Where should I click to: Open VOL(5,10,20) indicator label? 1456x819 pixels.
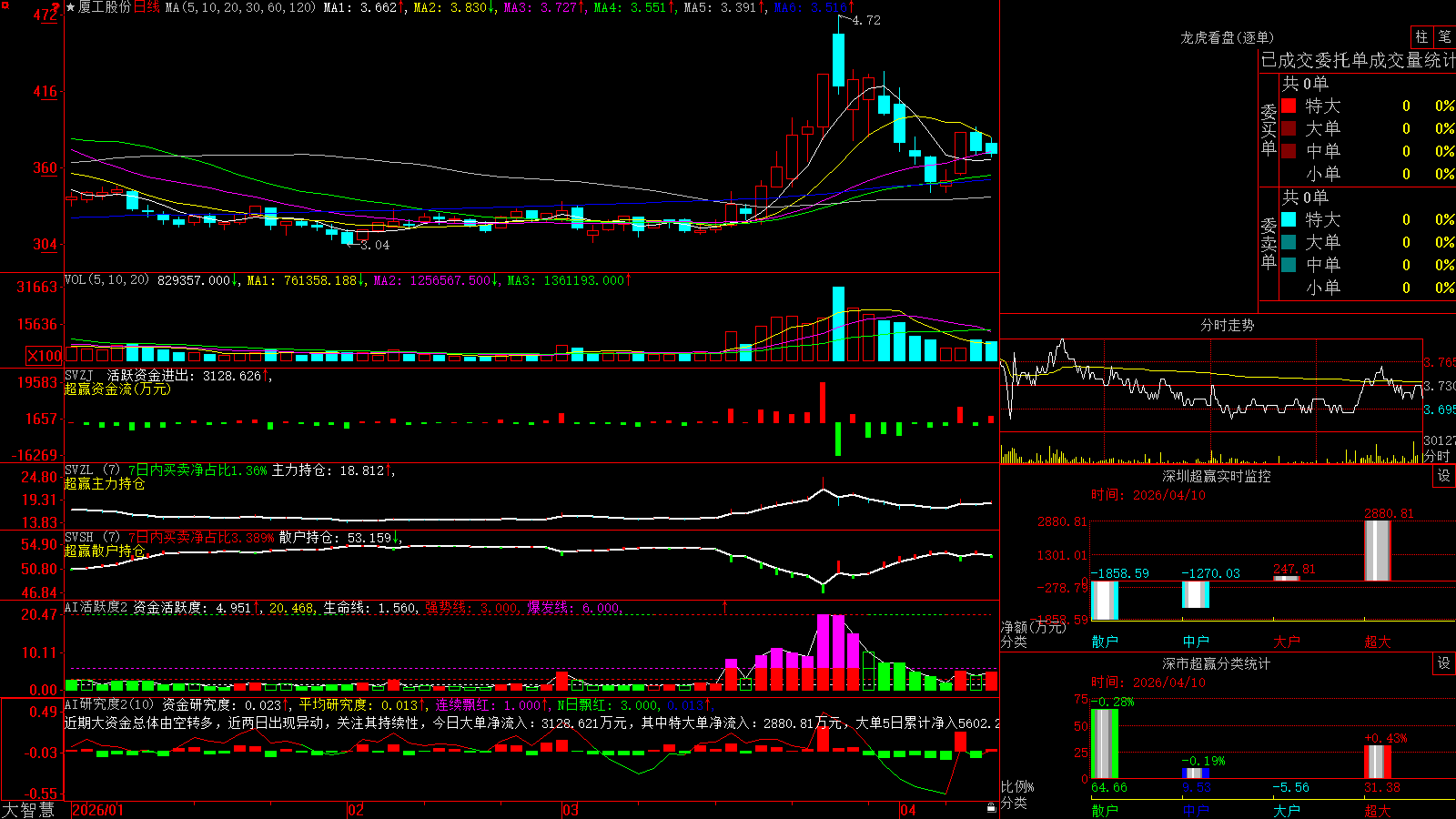106,280
